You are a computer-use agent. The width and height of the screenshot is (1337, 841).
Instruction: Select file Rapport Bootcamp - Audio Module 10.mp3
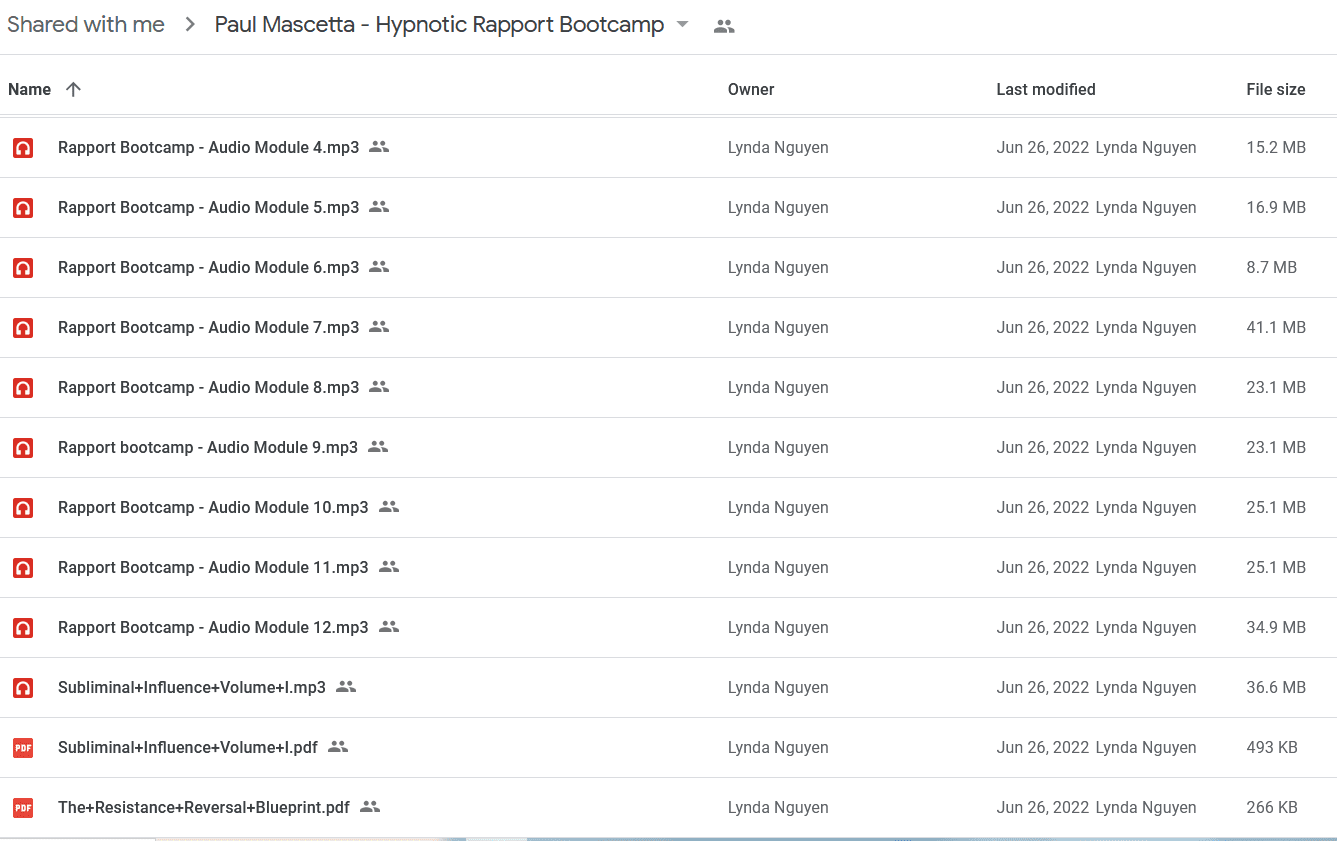(x=213, y=507)
